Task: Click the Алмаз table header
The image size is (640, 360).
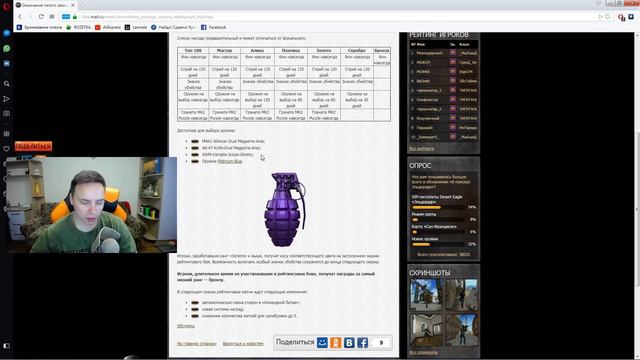Action: tap(257, 51)
